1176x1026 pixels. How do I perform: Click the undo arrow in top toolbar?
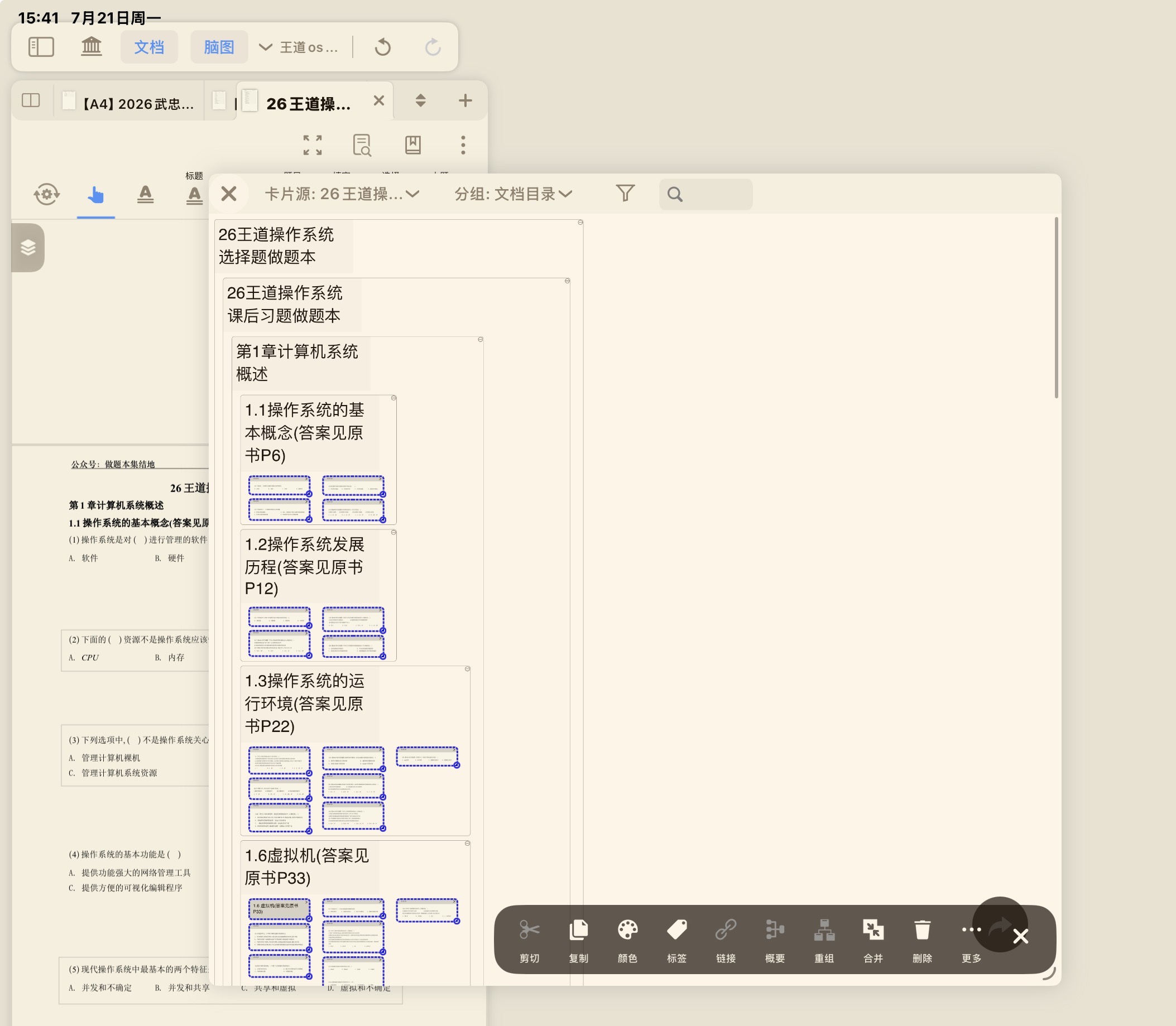pos(383,47)
